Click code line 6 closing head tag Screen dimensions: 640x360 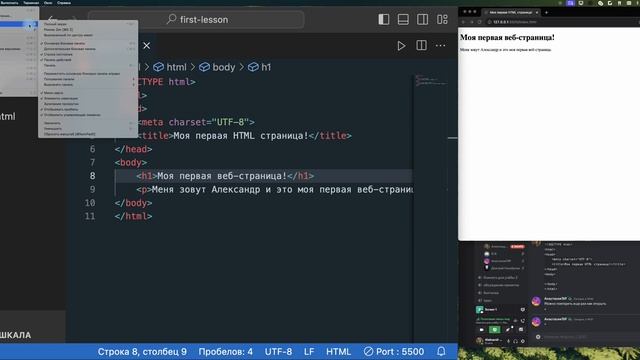pos(133,149)
